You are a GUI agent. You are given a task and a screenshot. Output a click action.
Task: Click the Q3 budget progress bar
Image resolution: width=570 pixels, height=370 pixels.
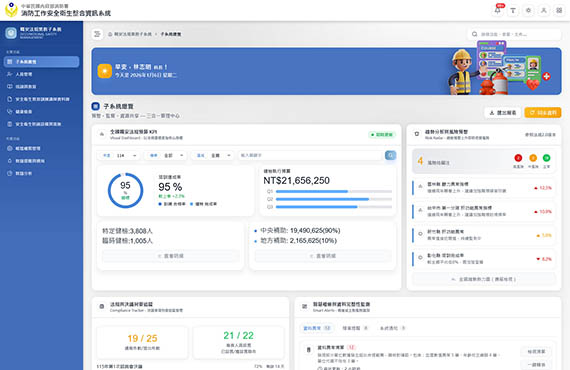pos(334,207)
